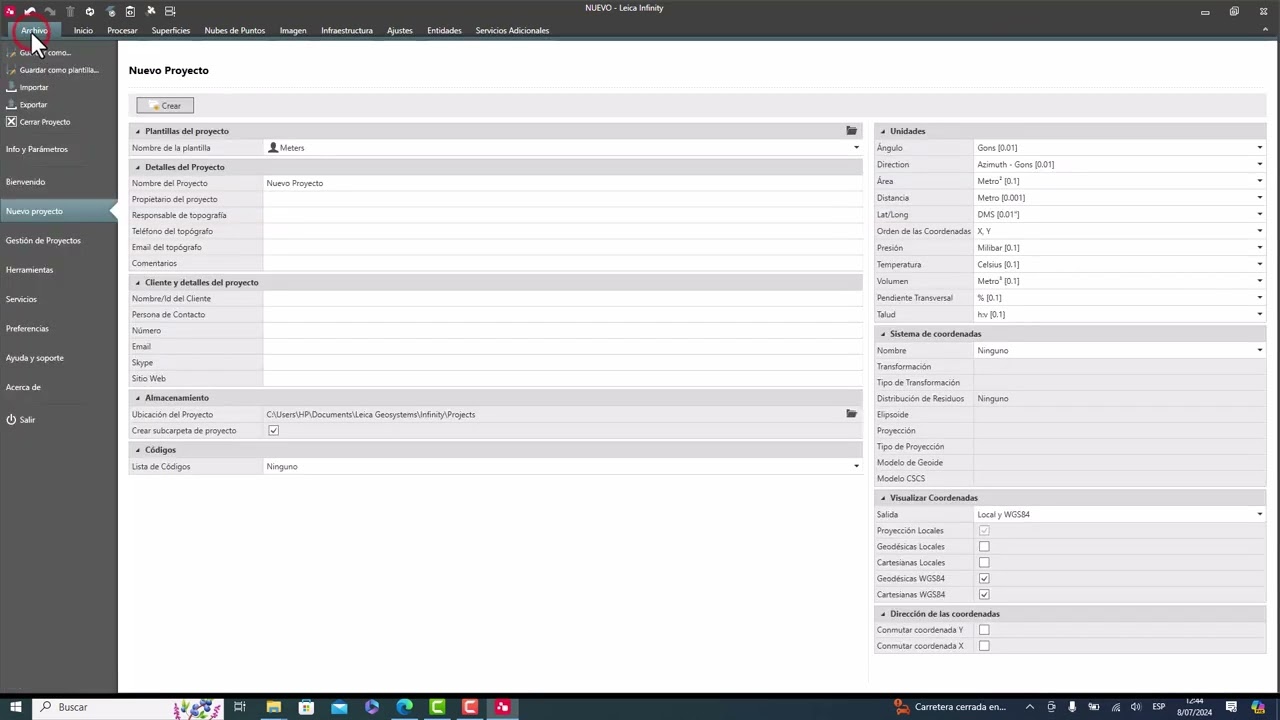The width and height of the screenshot is (1280, 720).
Task: Click the Crear button
Action: click(x=165, y=105)
